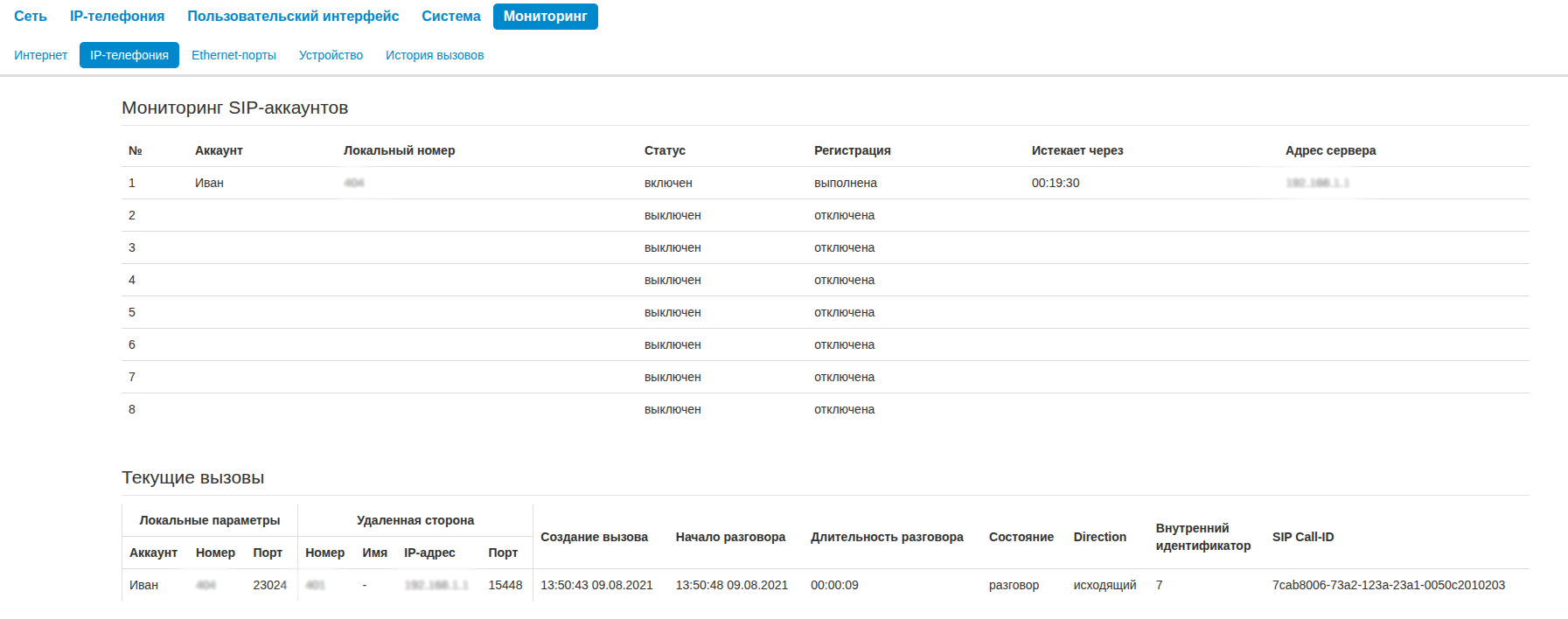This screenshot has width=1568, height=619.
Task: Open История вызовов subtab
Action: pos(435,55)
